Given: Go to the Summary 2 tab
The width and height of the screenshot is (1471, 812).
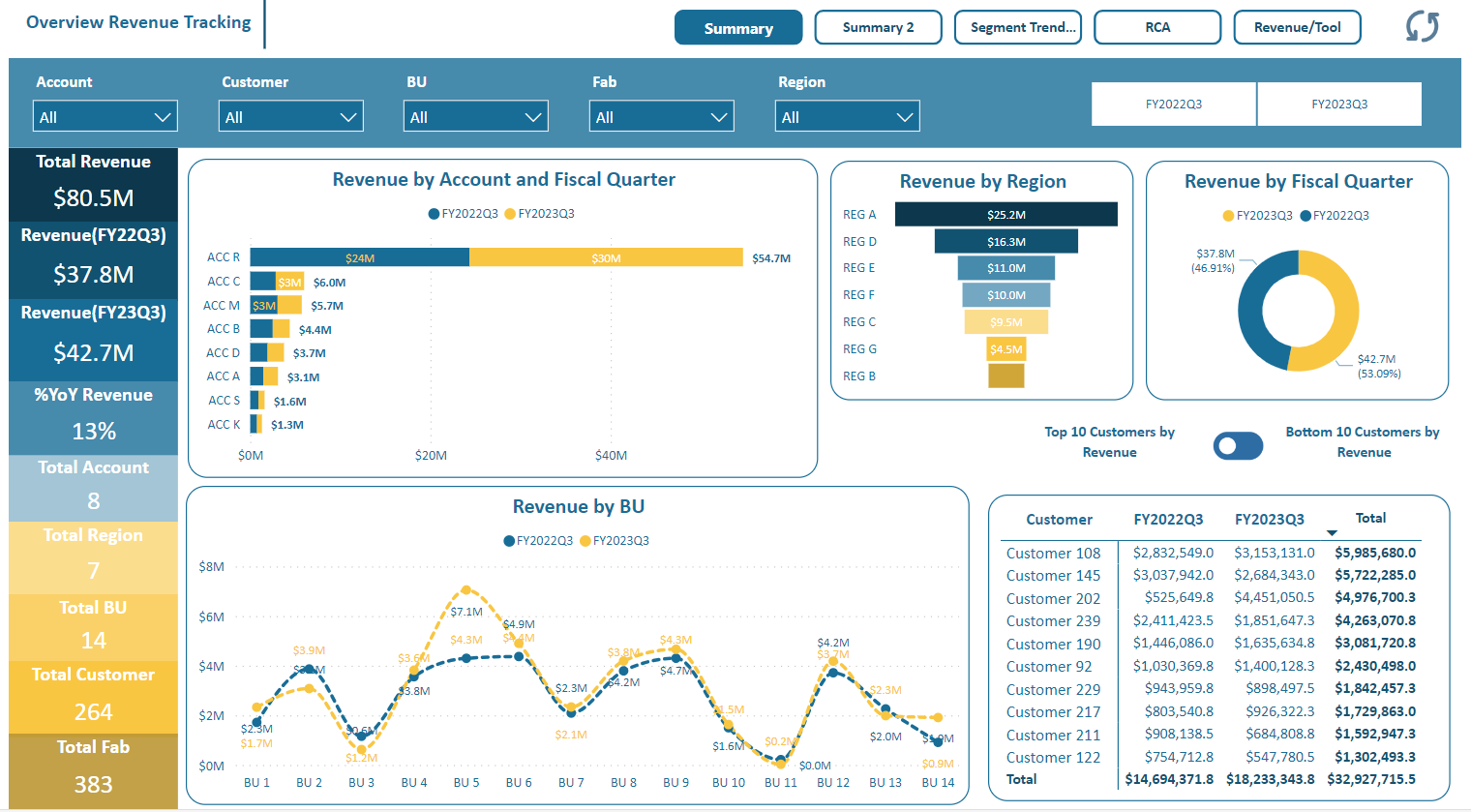Looking at the screenshot, I should (879, 27).
